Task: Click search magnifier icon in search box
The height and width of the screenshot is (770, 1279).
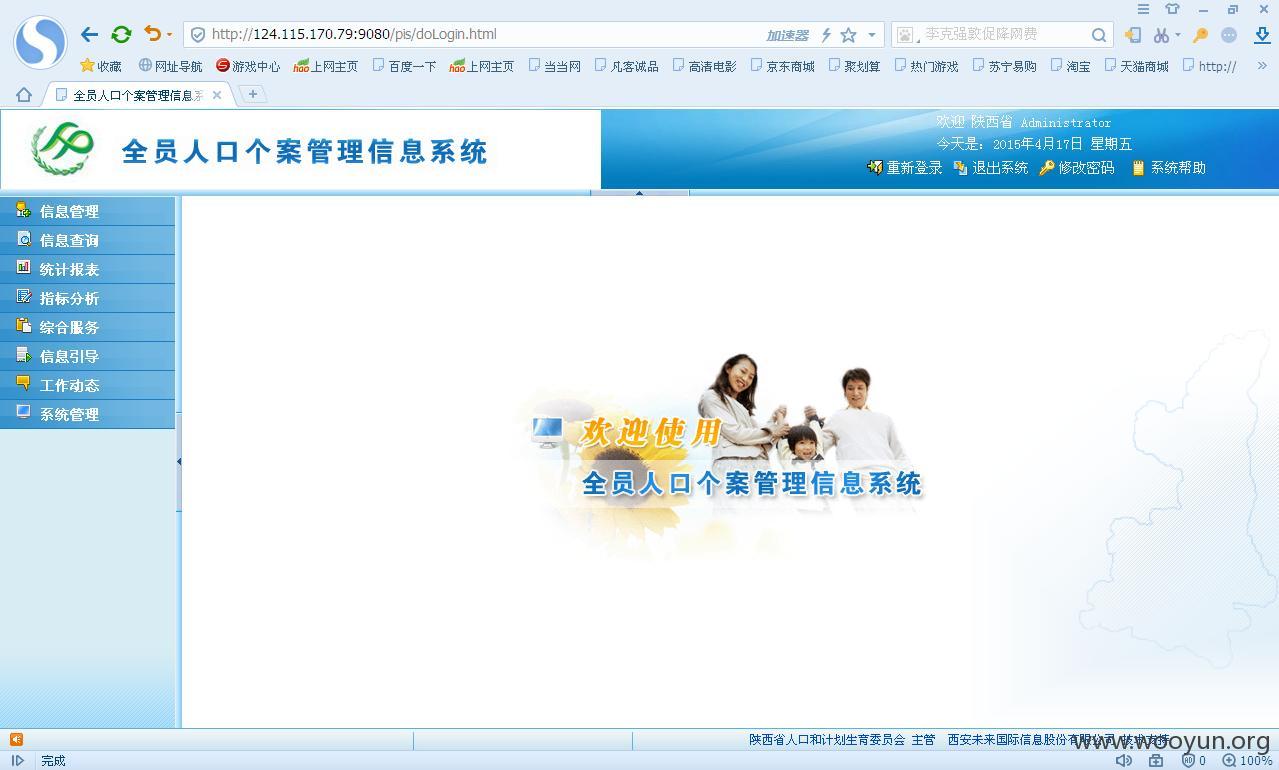Action: pyautogui.click(x=1099, y=35)
